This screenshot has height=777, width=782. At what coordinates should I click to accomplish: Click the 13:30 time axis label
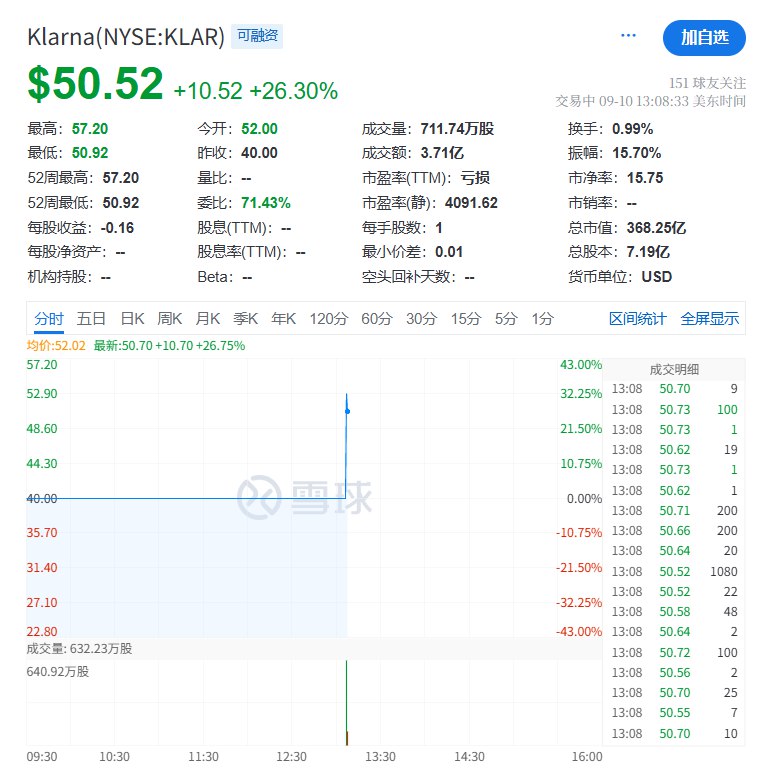(380, 757)
